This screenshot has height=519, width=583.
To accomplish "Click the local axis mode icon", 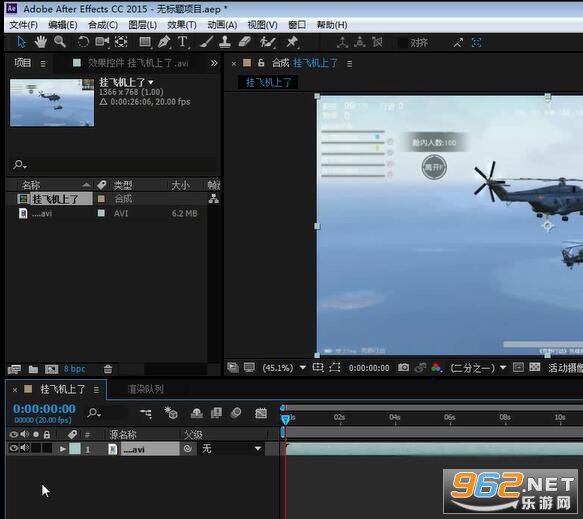I will [x=342, y=42].
